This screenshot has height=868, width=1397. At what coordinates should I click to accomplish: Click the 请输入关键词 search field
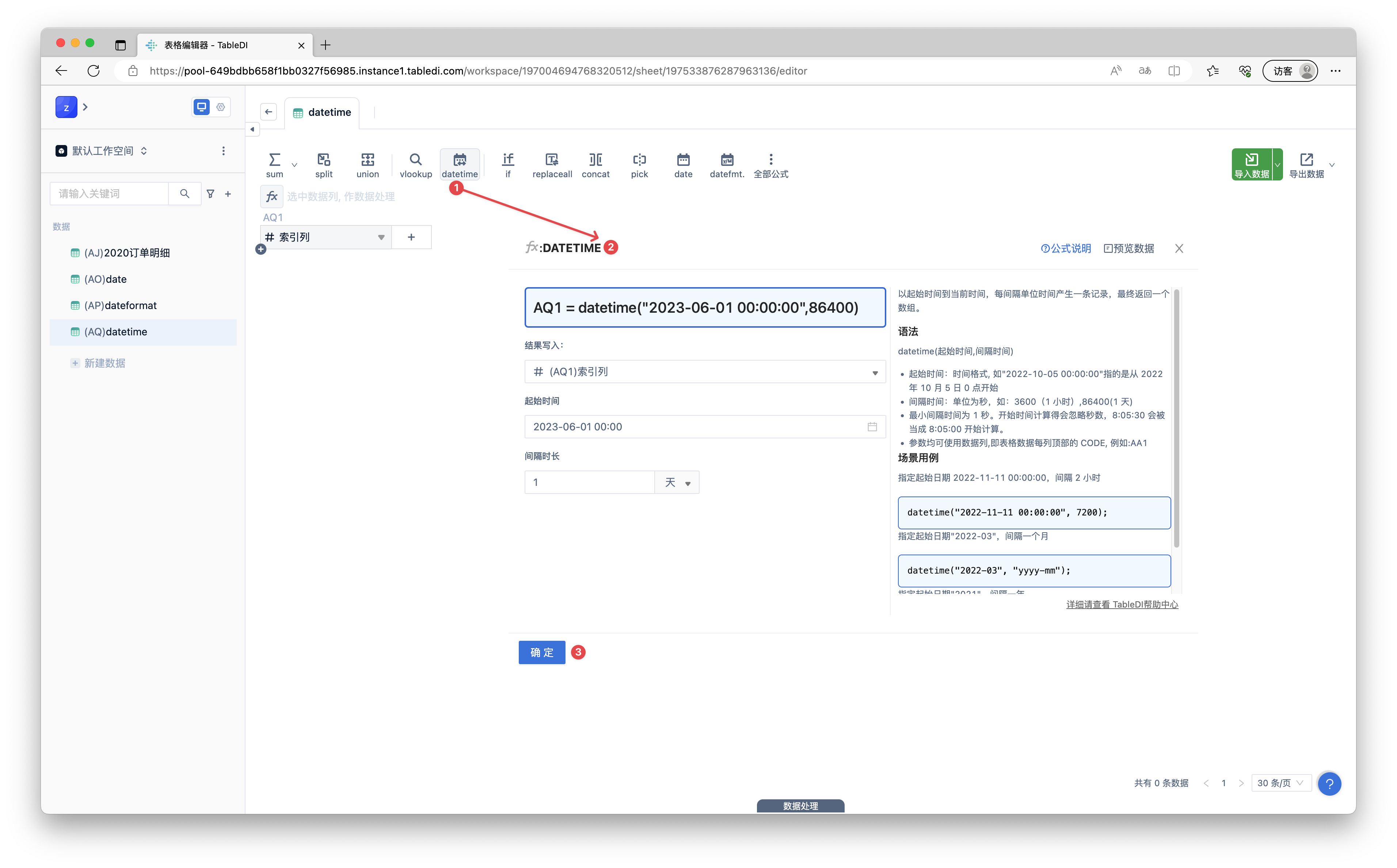tap(109, 194)
